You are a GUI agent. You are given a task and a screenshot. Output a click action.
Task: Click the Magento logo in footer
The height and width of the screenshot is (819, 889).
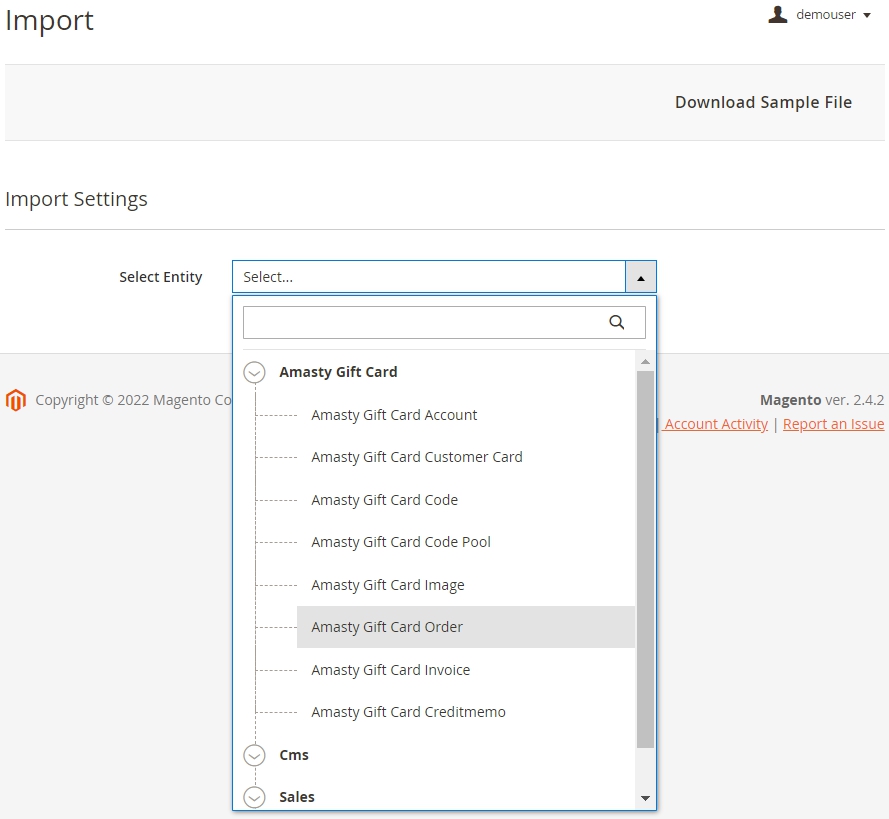16,400
